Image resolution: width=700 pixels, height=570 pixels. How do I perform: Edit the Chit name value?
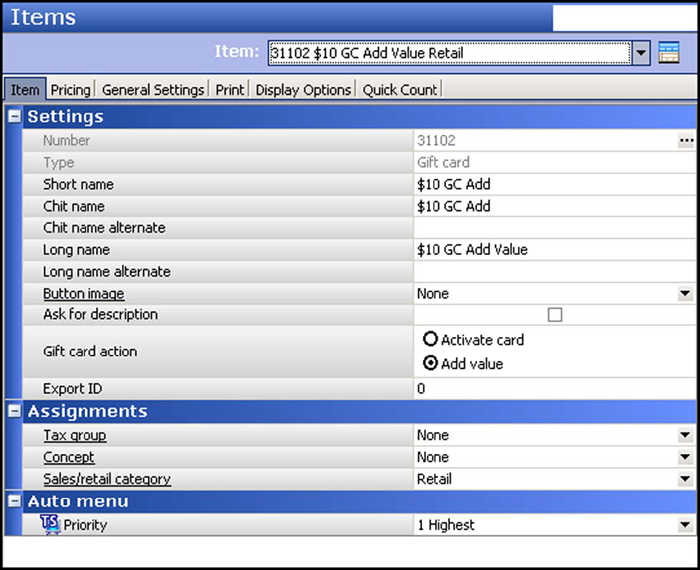554,206
